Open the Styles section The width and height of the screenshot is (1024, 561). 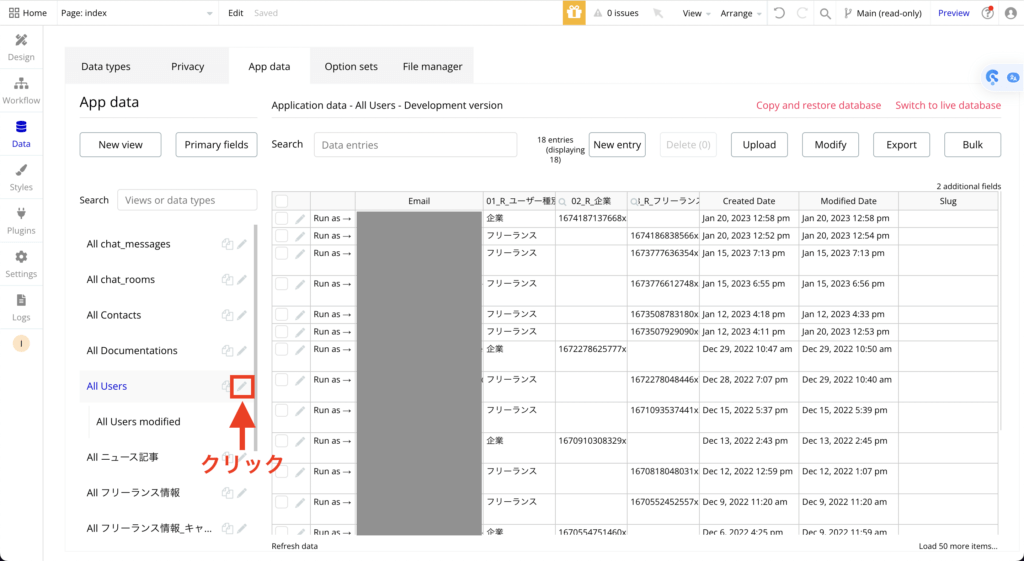click(x=21, y=178)
